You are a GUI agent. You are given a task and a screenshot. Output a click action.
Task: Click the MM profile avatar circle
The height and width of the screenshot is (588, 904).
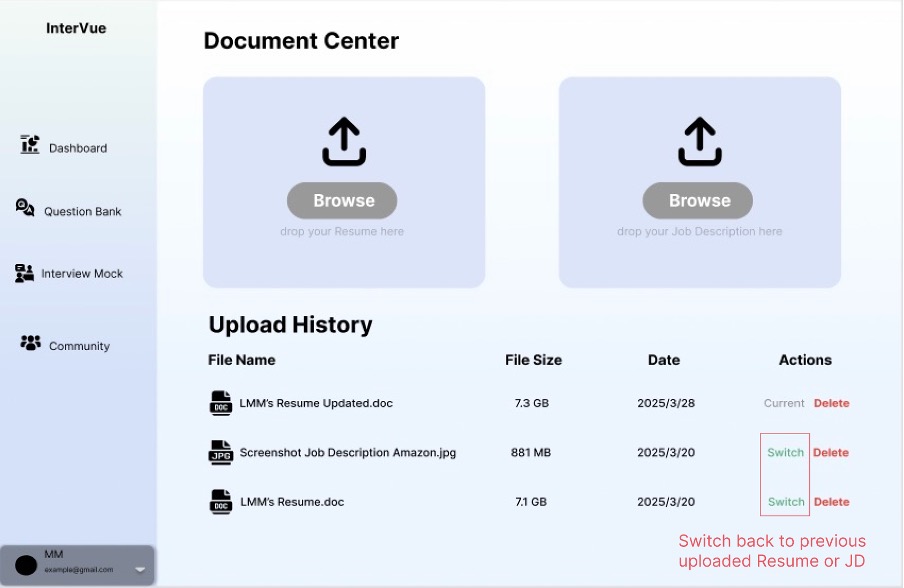coord(27,565)
